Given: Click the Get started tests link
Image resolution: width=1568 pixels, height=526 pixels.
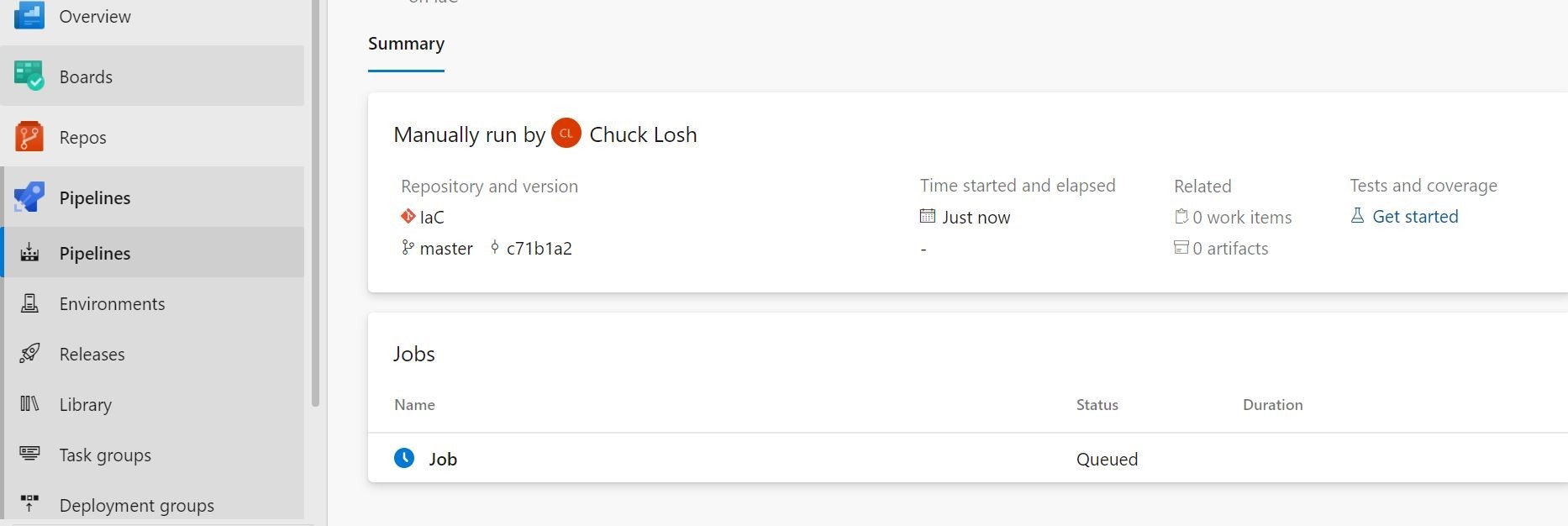Looking at the screenshot, I should (x=1414, y=217).
